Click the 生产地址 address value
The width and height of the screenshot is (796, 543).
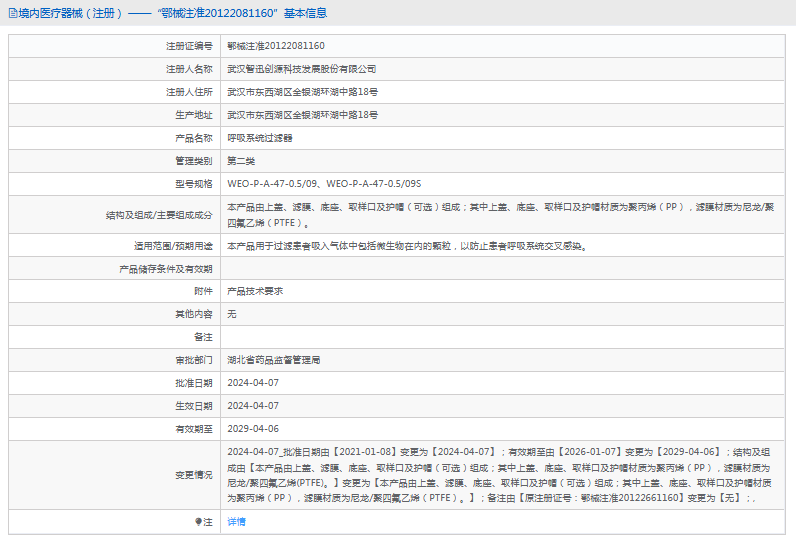pos(303,115)
